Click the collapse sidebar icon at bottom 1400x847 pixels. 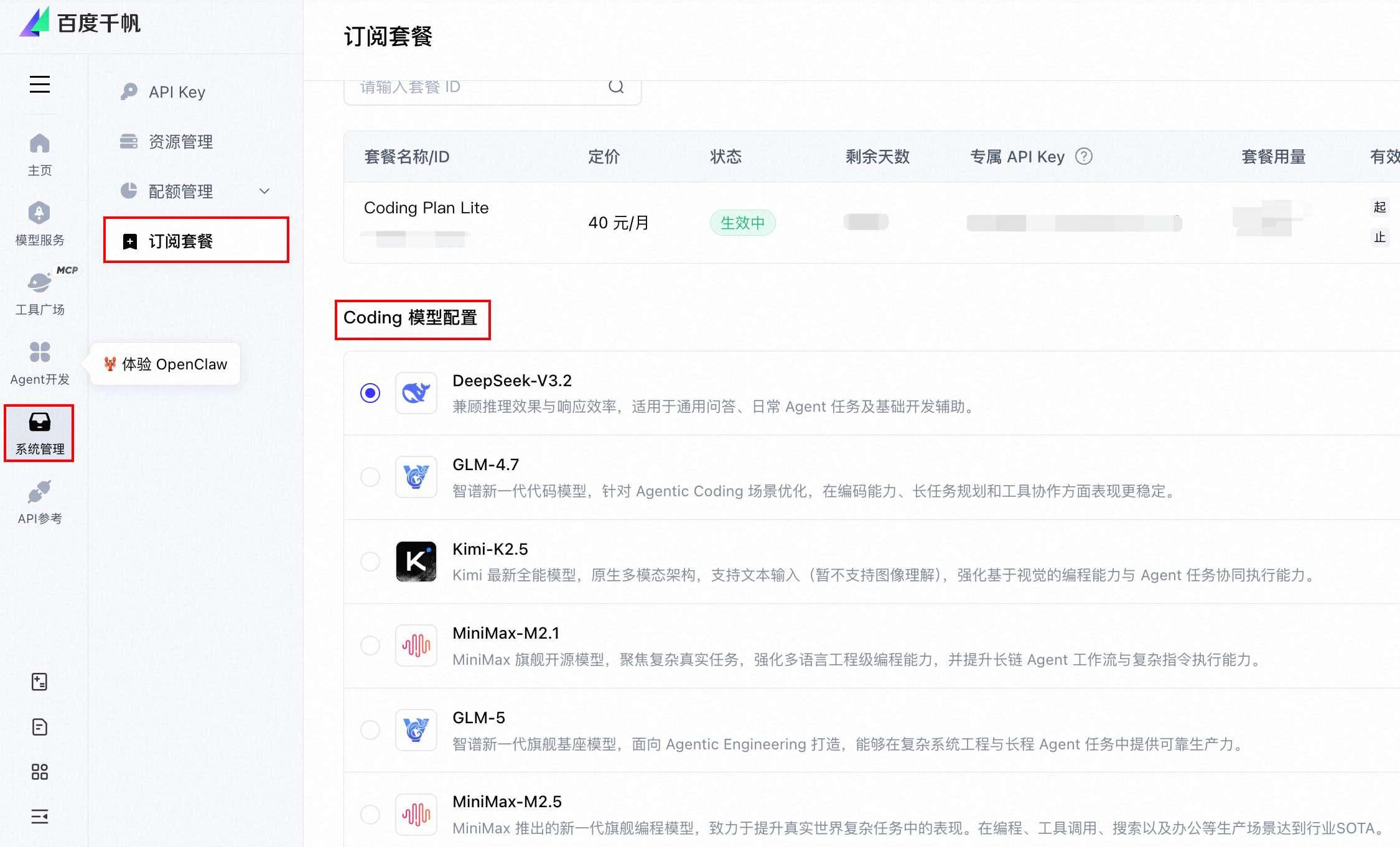pos(40,817)
